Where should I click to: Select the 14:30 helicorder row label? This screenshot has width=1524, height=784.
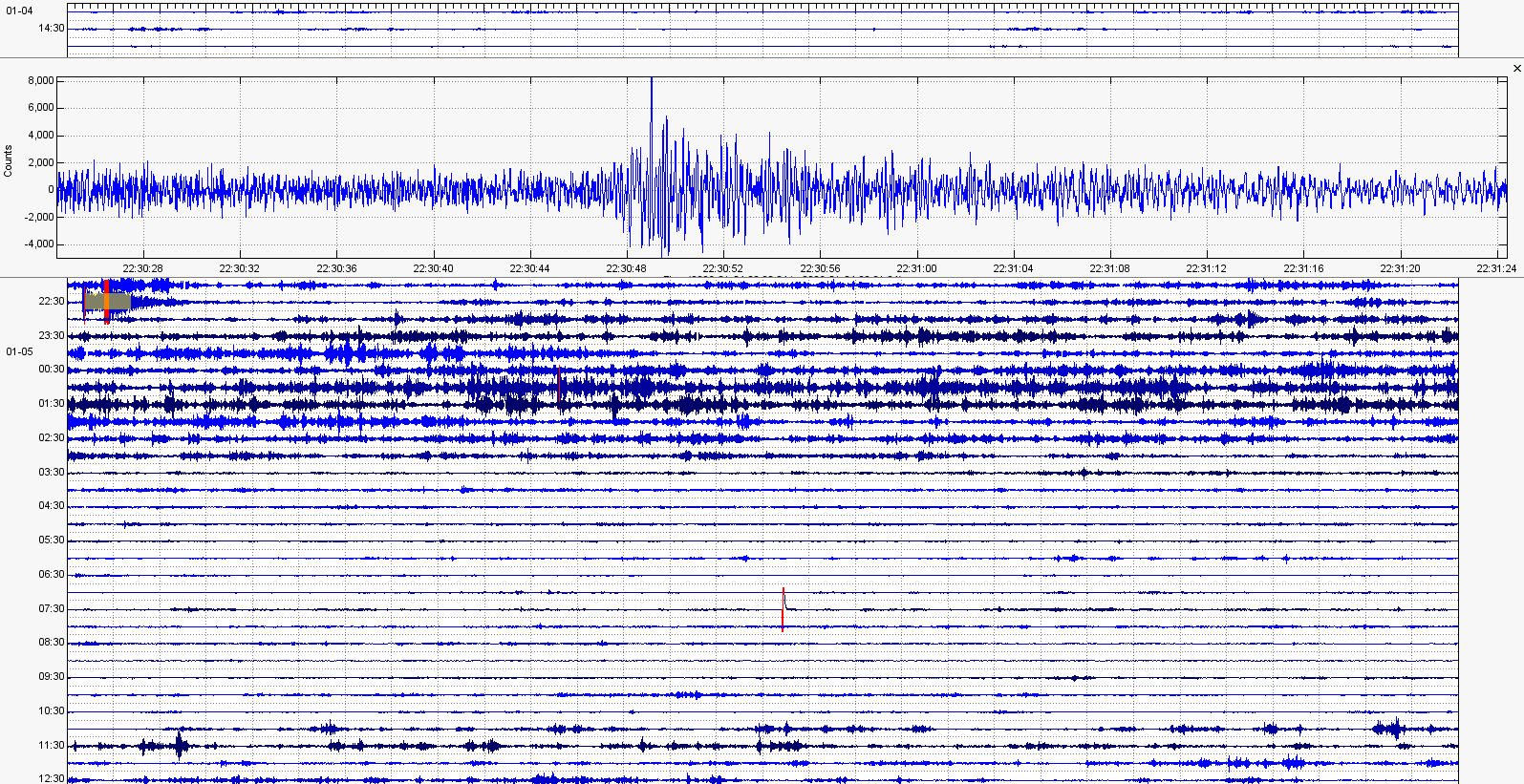pos(52,29)
